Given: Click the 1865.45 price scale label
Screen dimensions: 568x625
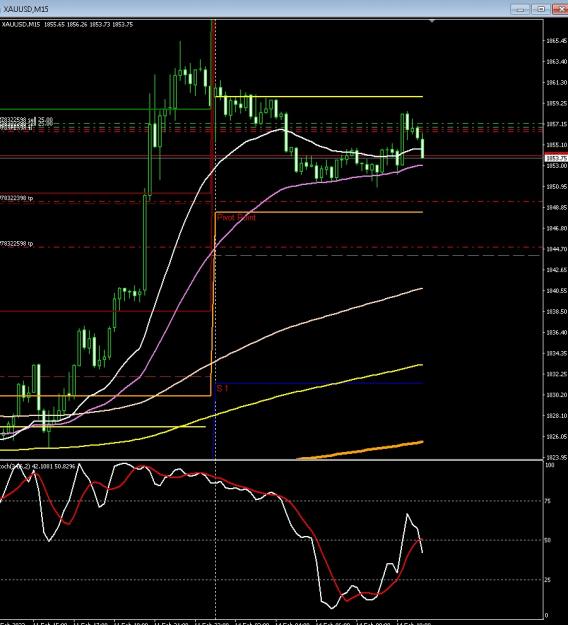Looking at the screenshot, I should (556, 41).
